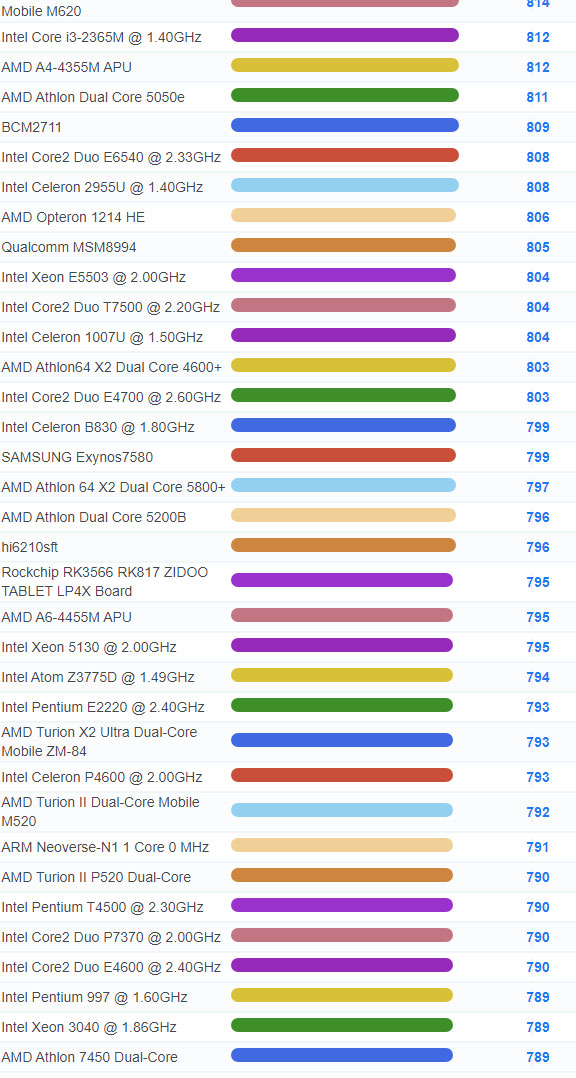This screenshot has width=576, height=1078.
Task: Click the blue bar for Turion X2 Ultra ZM-84
Action: 342,740
